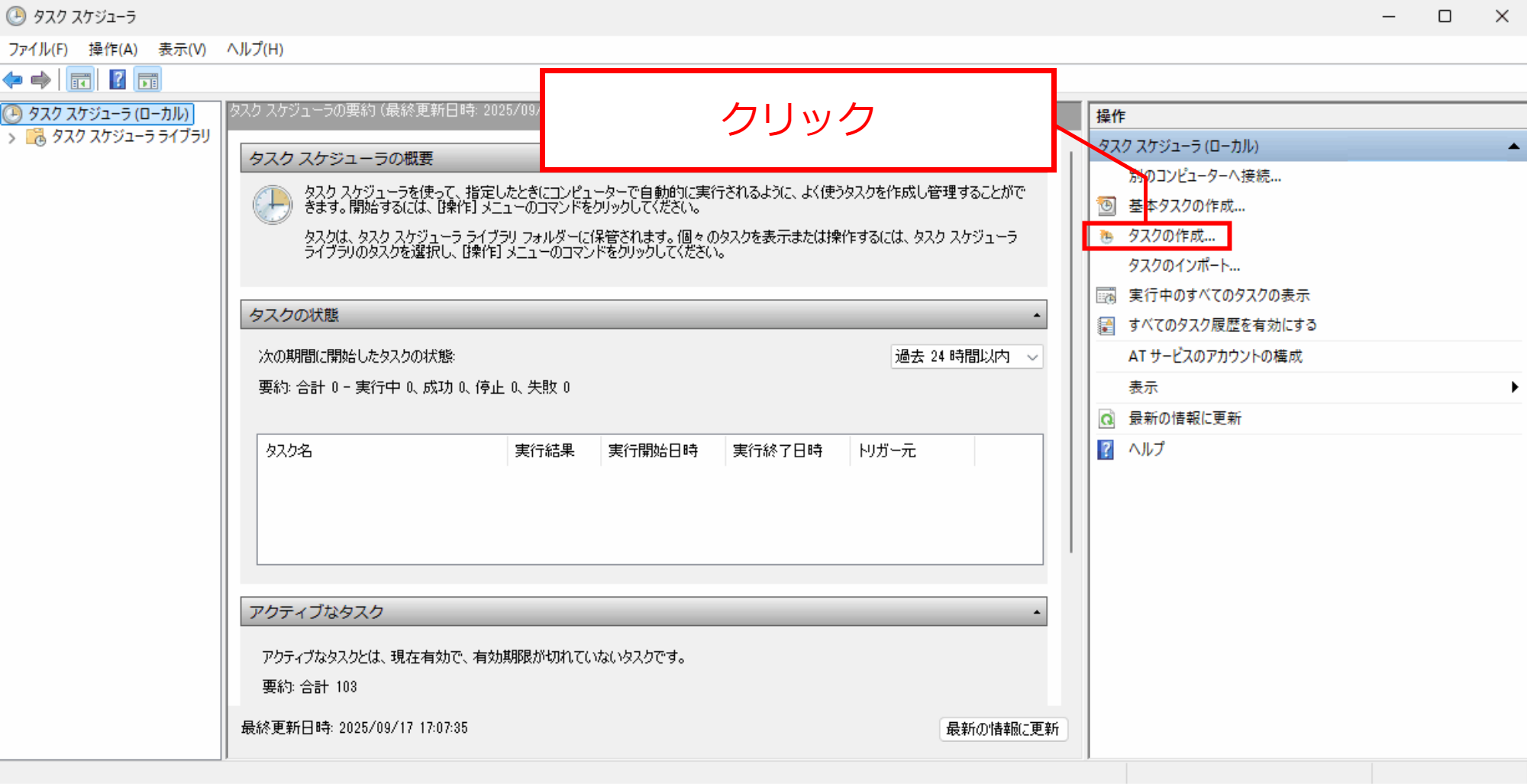Click タスクのインポート... action
Image resolution: width=1527 pixels, height=784 pixels.
point(1184,266)
